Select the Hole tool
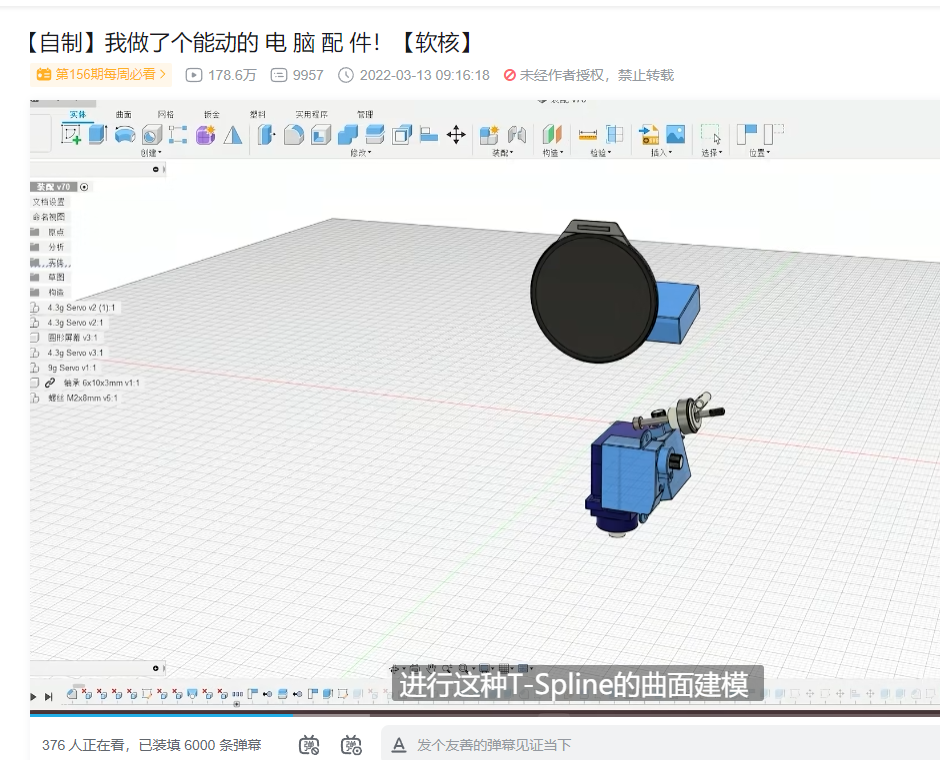 152,135
